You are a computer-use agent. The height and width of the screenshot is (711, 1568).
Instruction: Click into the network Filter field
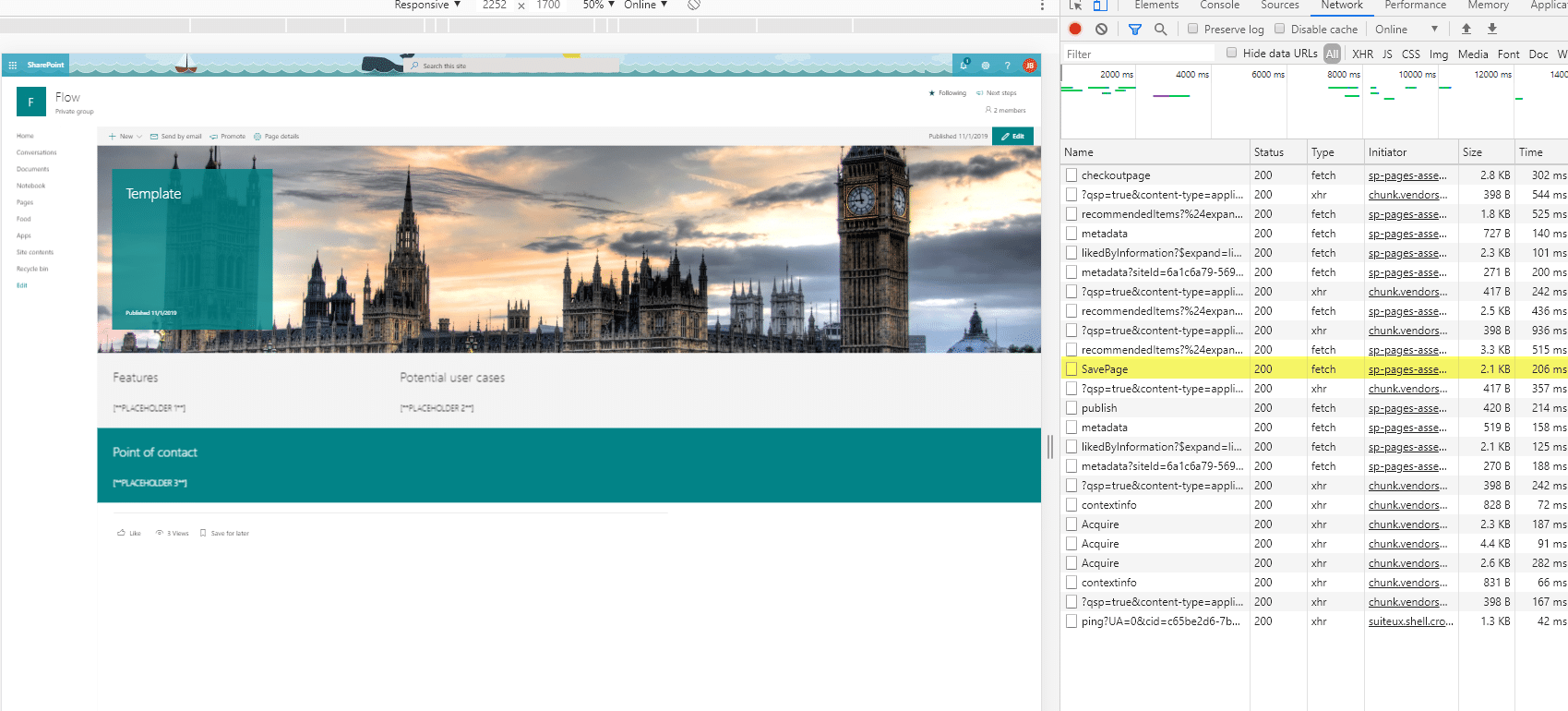1139,54
